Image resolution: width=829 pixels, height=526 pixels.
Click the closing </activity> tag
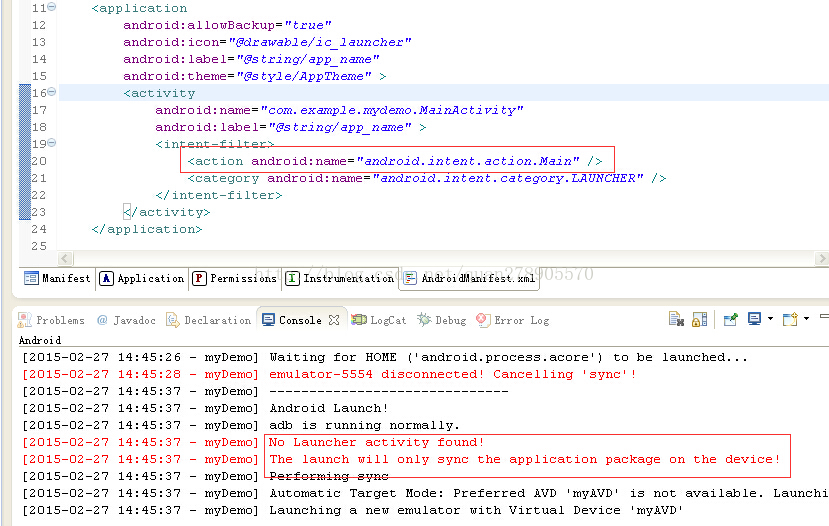tap(167, 212)
